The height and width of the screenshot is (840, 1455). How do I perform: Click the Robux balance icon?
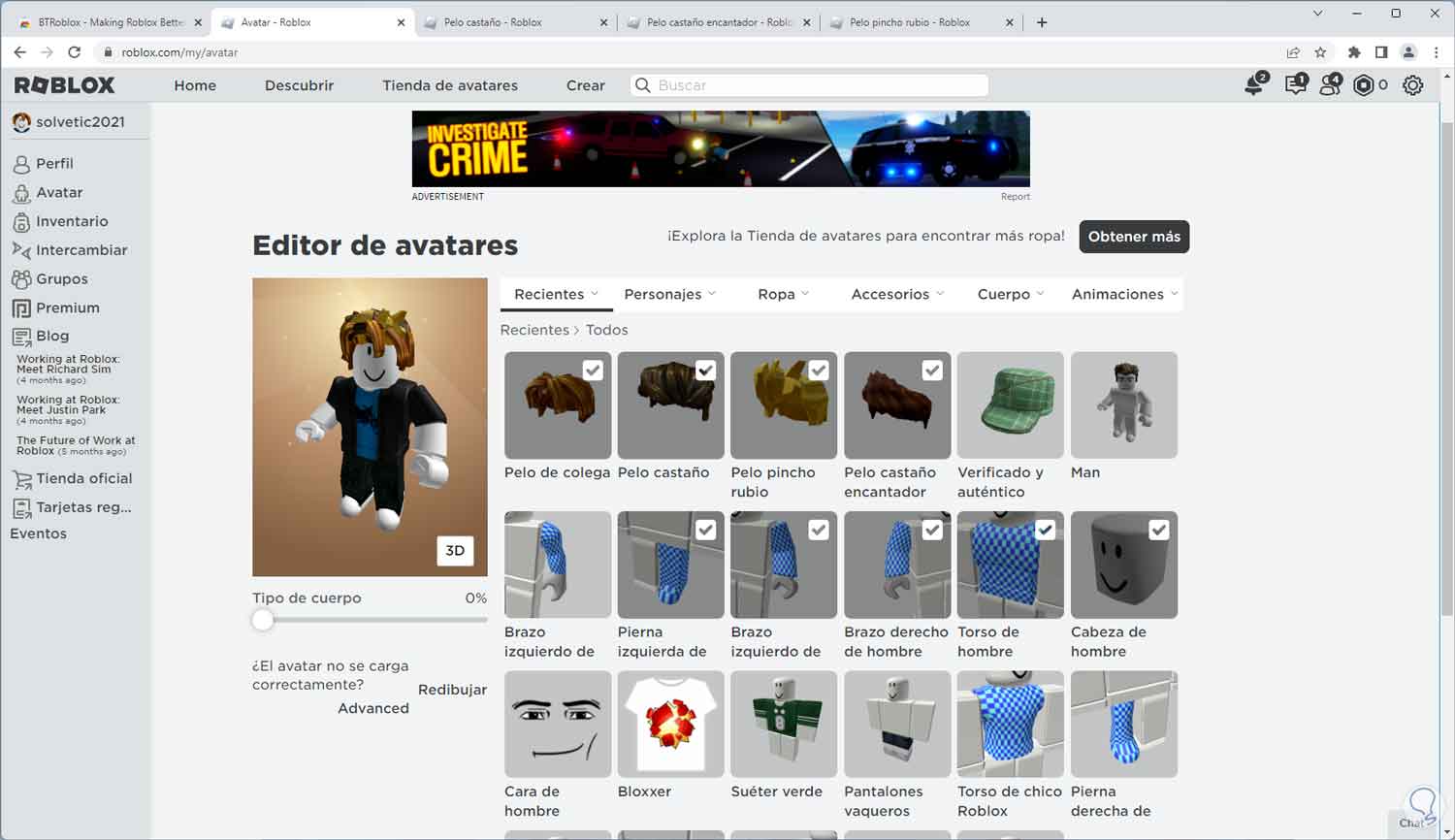1363,85
